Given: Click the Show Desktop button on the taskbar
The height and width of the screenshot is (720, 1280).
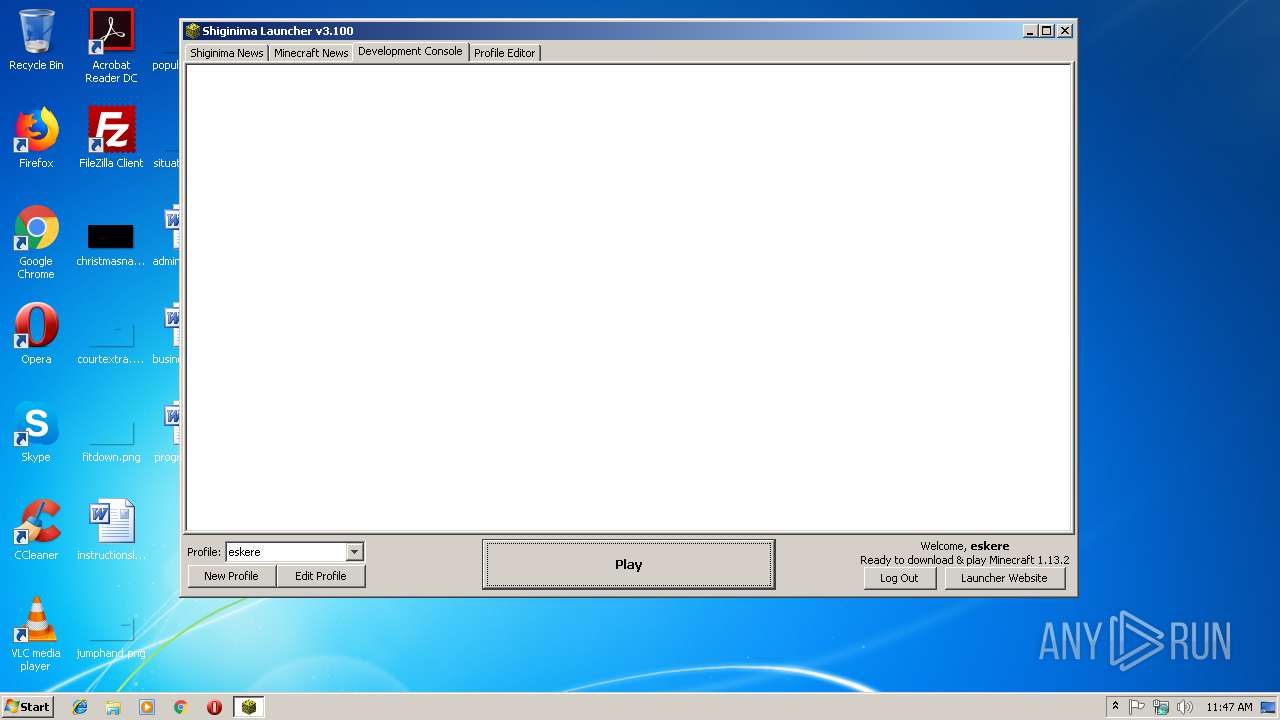Looking at the screenshot, I should coord(1270,707).
